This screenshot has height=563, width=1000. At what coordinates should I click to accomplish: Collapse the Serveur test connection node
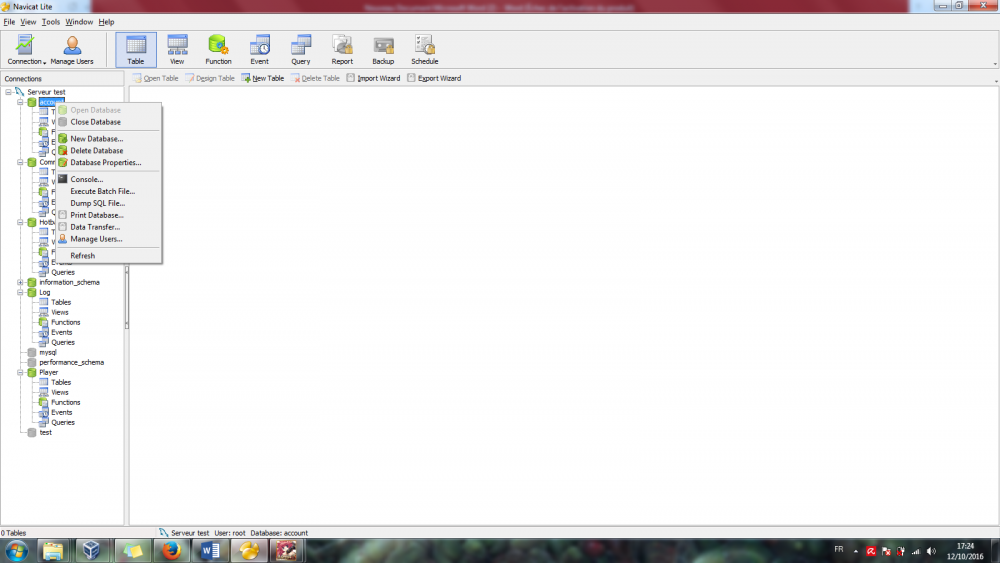pyautogui.click(x=8, y=92)
